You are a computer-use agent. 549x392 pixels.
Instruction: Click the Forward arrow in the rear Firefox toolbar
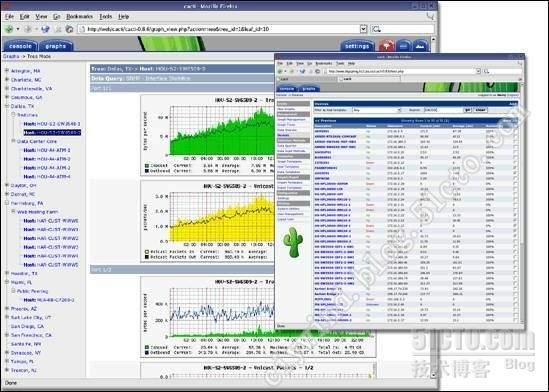tap(28, 29)
